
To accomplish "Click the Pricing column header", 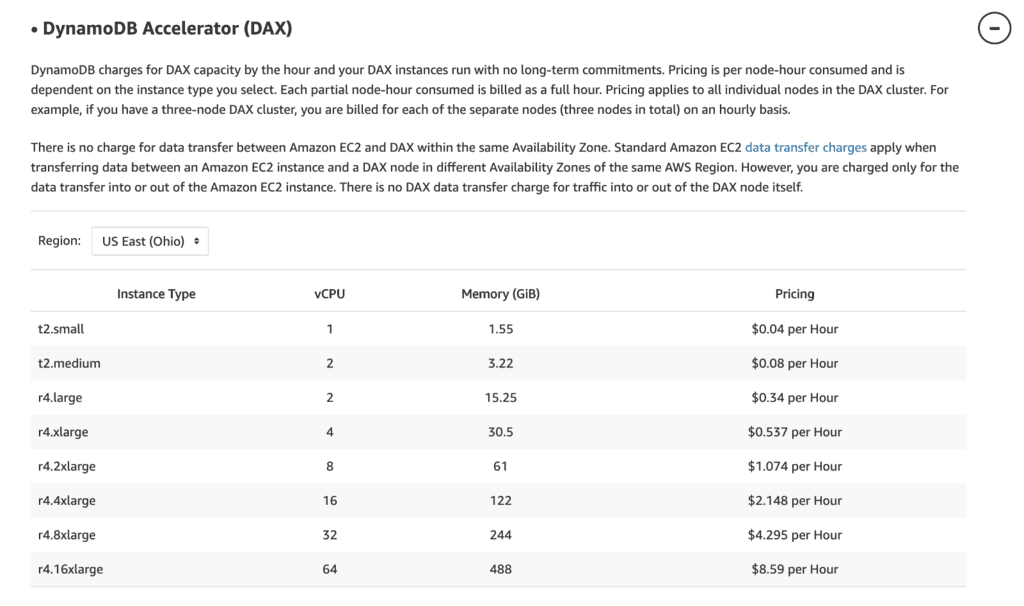I will coord(795,294).
